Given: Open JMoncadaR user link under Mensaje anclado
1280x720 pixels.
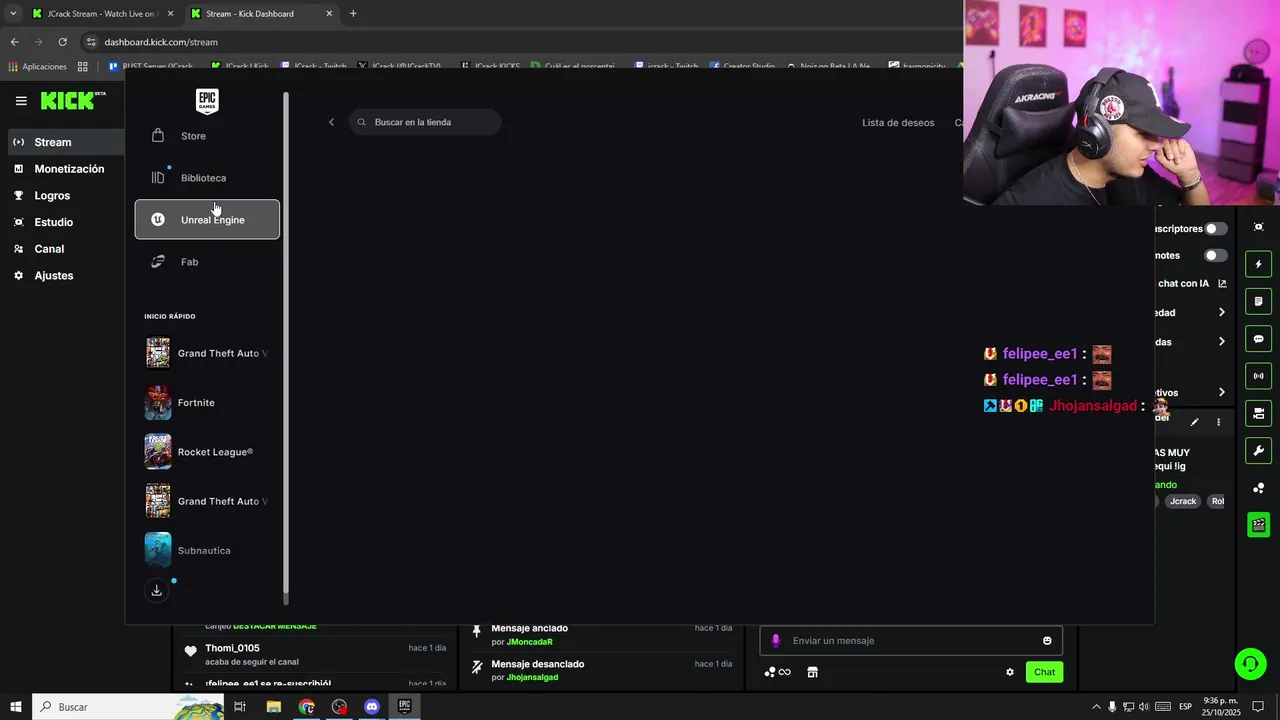Looking at the screenshot, I should pyautogui.click(x=529, y=642).
